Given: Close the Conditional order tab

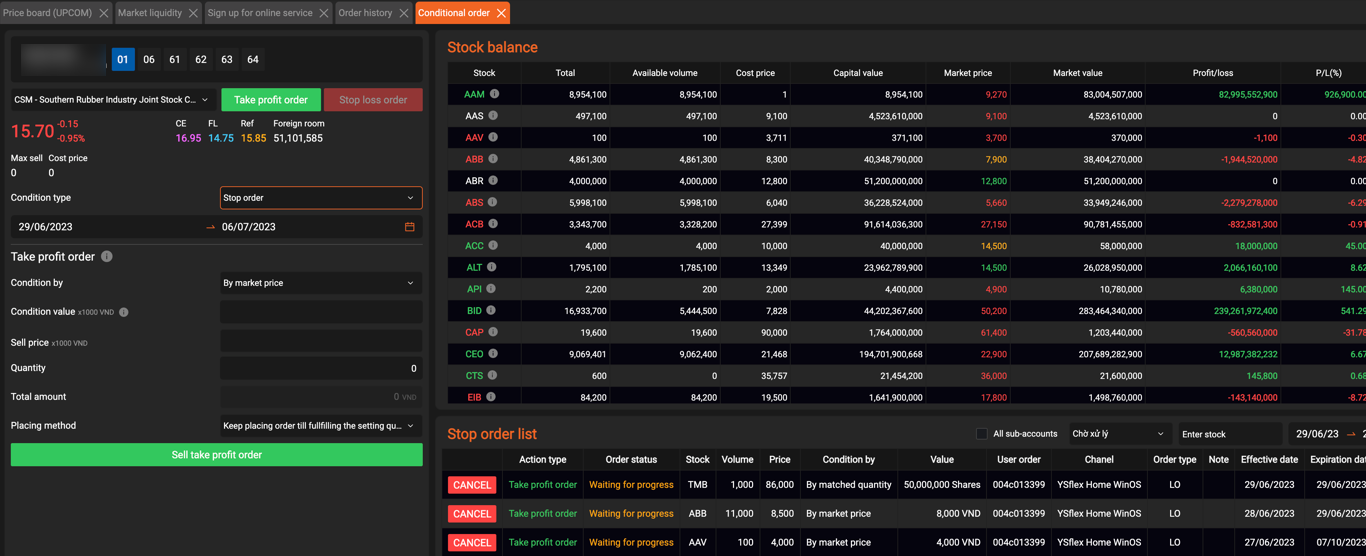Looking at the screenshot, I should point(501,13).
